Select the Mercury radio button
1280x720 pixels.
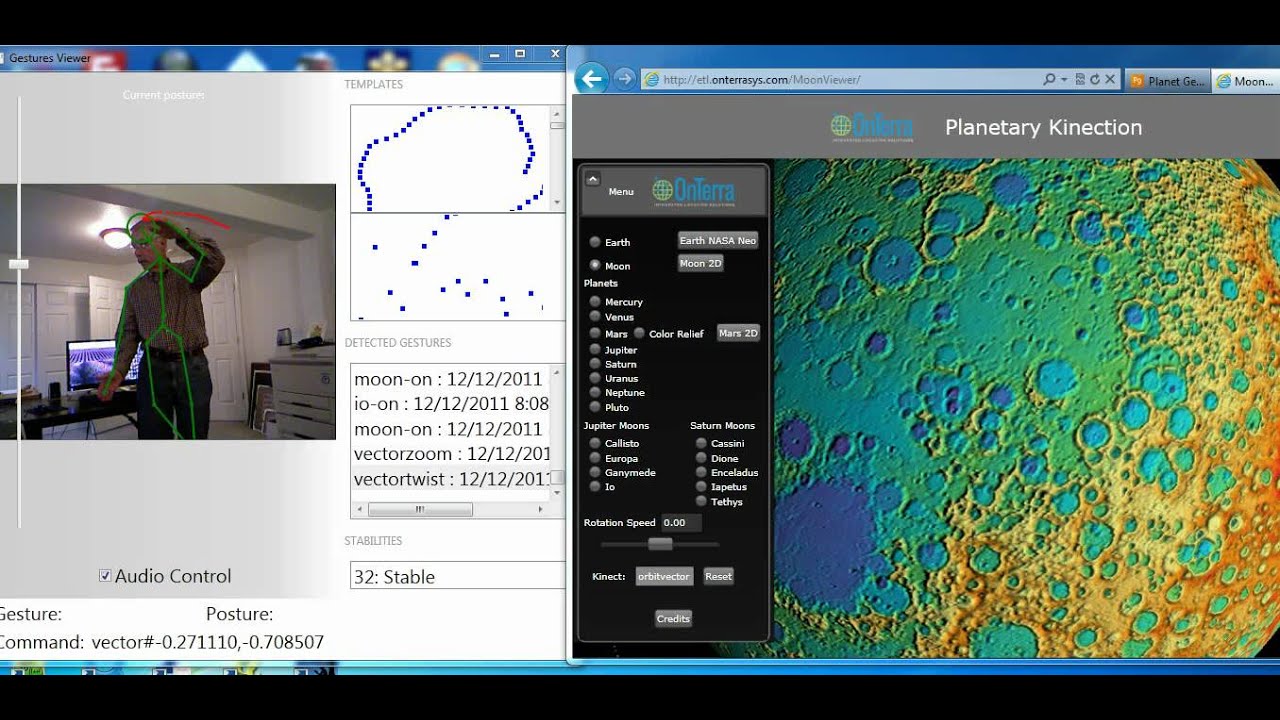595,302
